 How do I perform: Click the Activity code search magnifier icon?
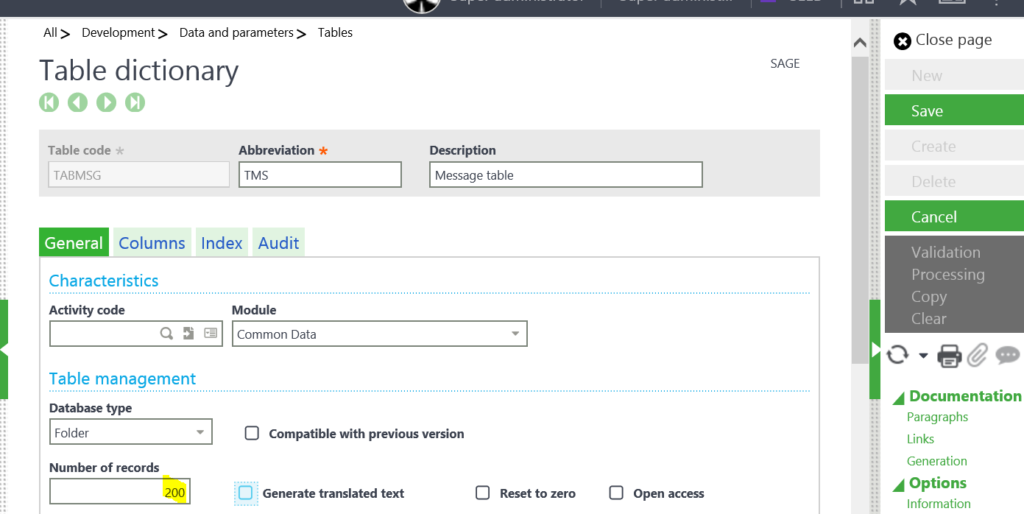coord(167,334)
